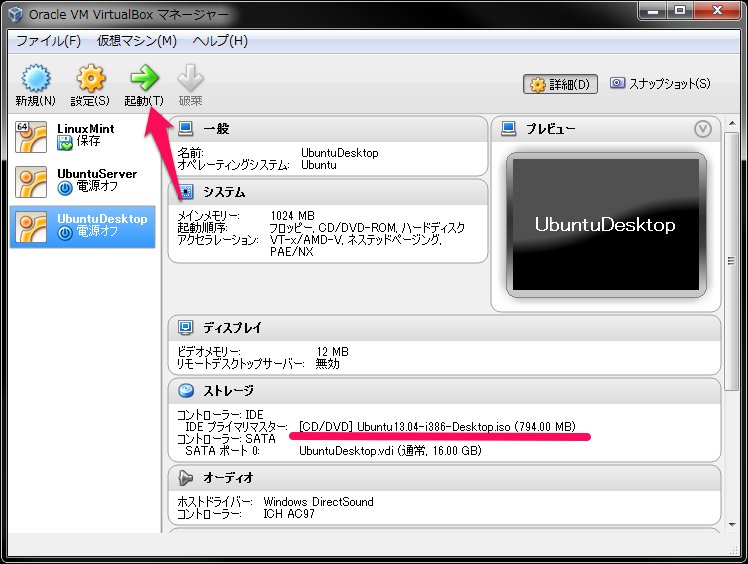Open the オーディオ section header
The height and width of the screenshot is (564, 748).
444,478
